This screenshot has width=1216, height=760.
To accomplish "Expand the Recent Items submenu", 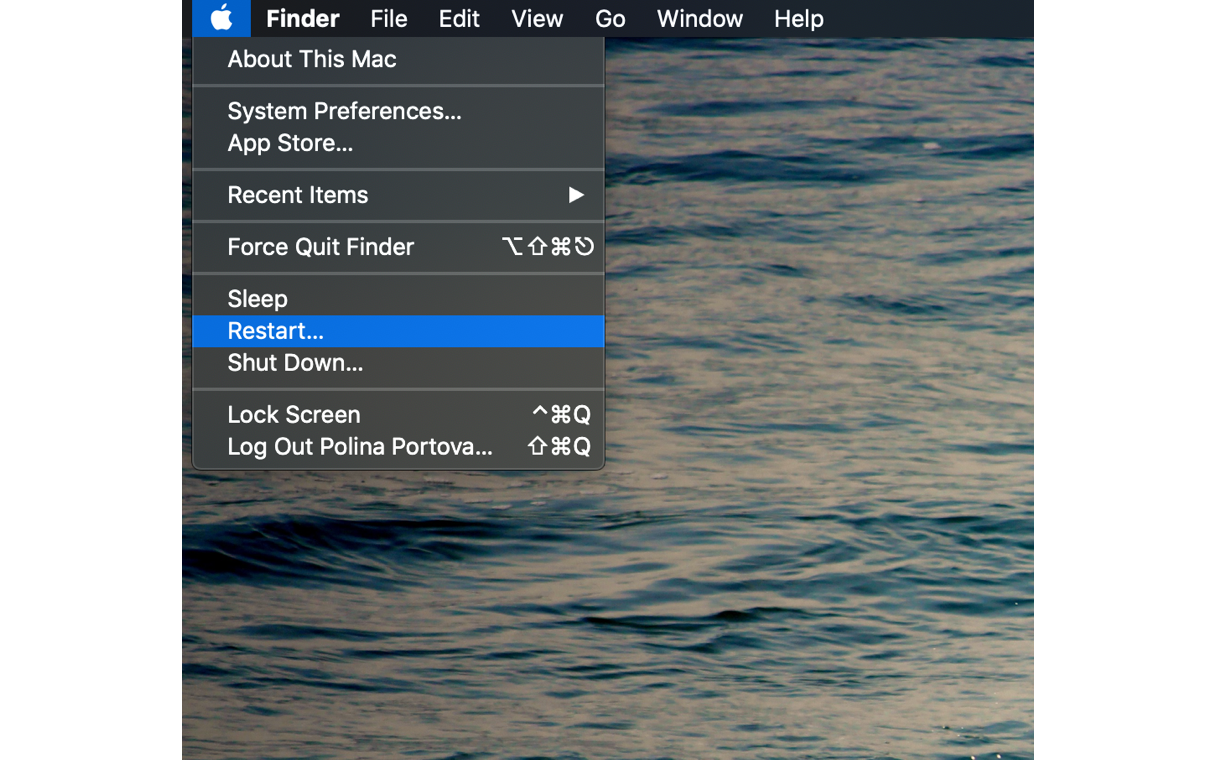I will click(x=398, y=195).
